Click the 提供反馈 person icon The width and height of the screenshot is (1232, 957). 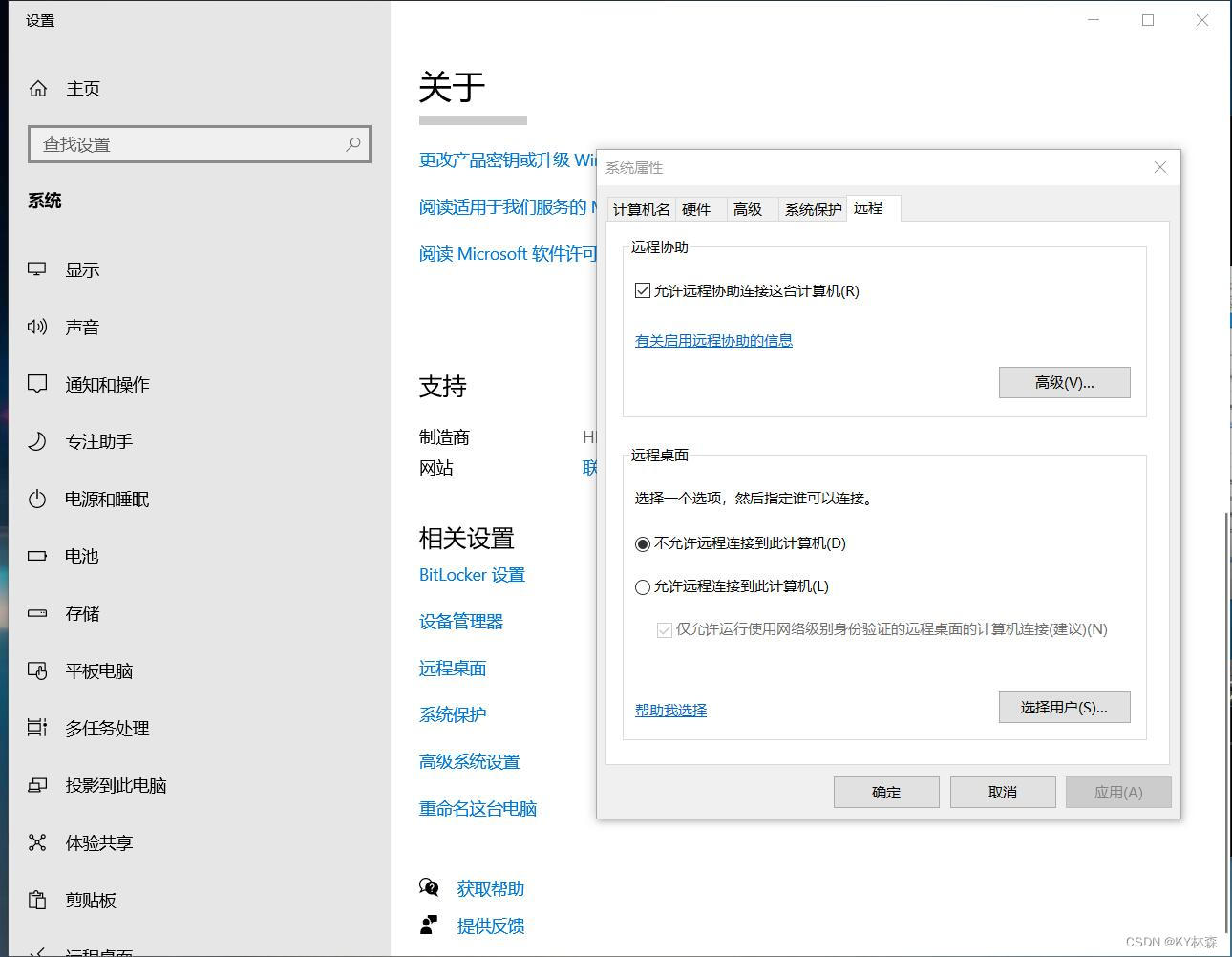coord(429,925)
